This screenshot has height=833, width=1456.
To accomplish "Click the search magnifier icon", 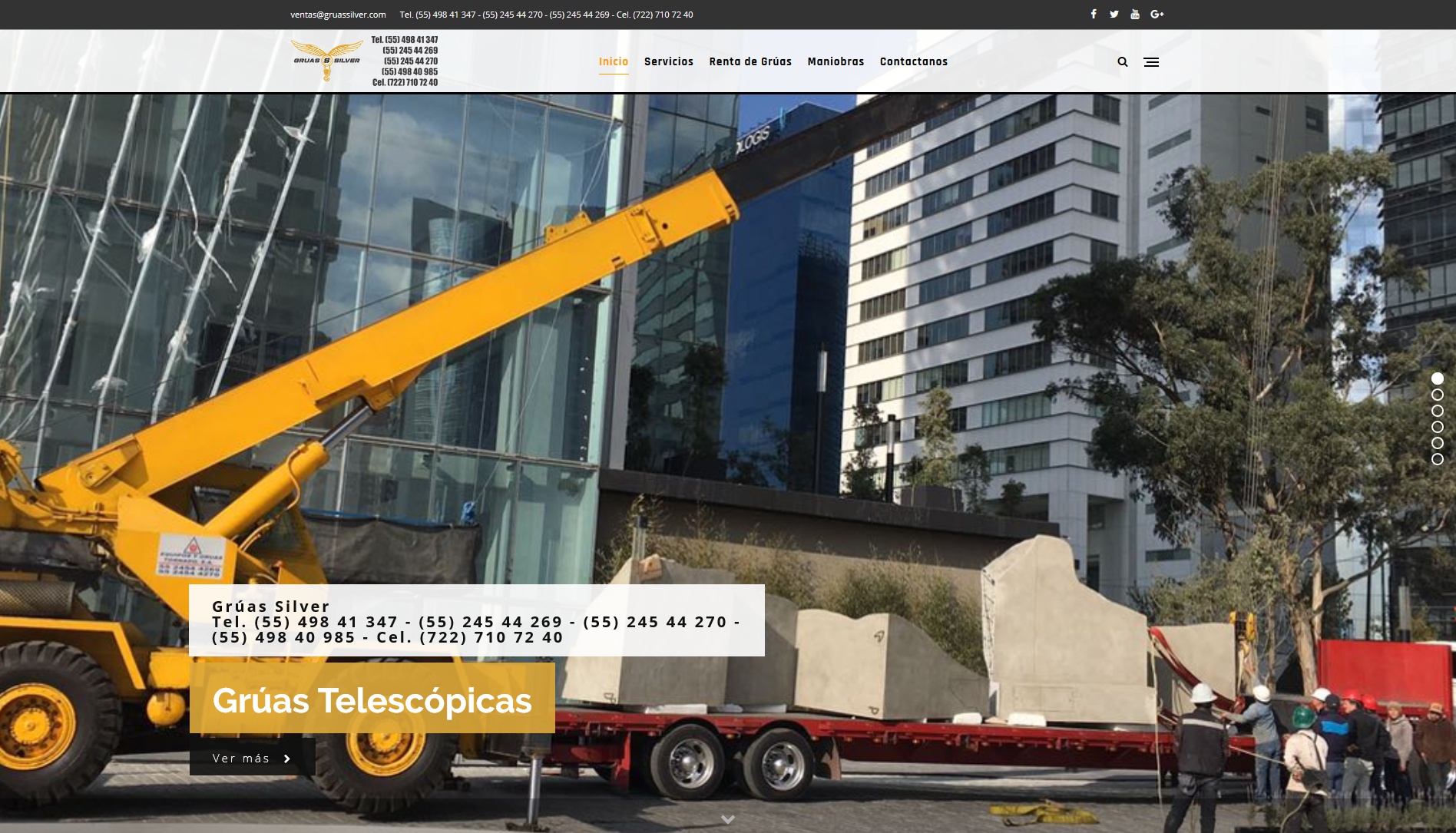I will tap(1123, 62).
